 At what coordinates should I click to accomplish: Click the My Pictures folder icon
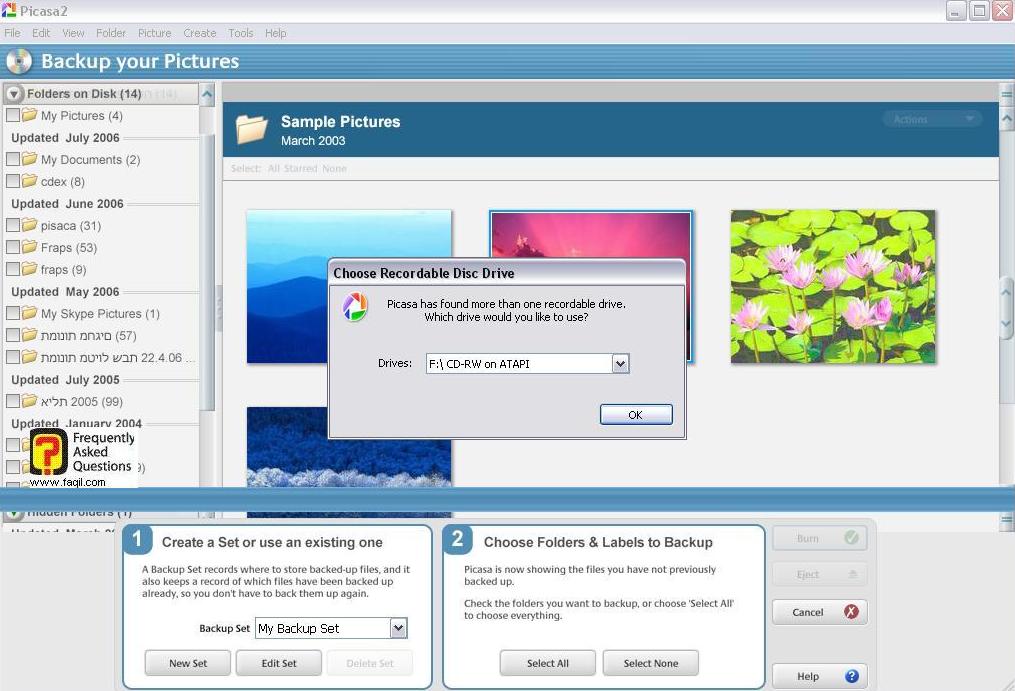[x=30, y=116]
